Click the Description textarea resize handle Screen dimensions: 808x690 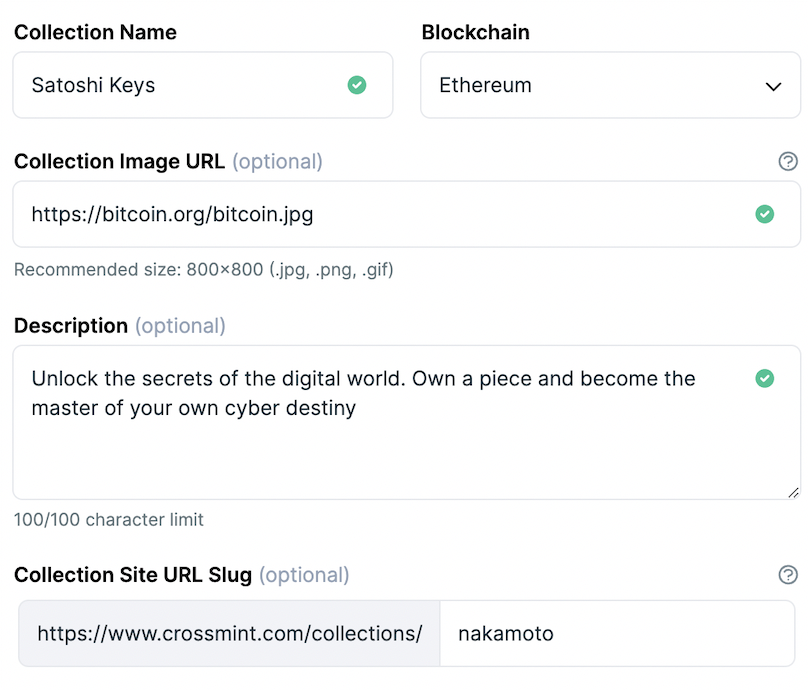click(x=793, y=491)
